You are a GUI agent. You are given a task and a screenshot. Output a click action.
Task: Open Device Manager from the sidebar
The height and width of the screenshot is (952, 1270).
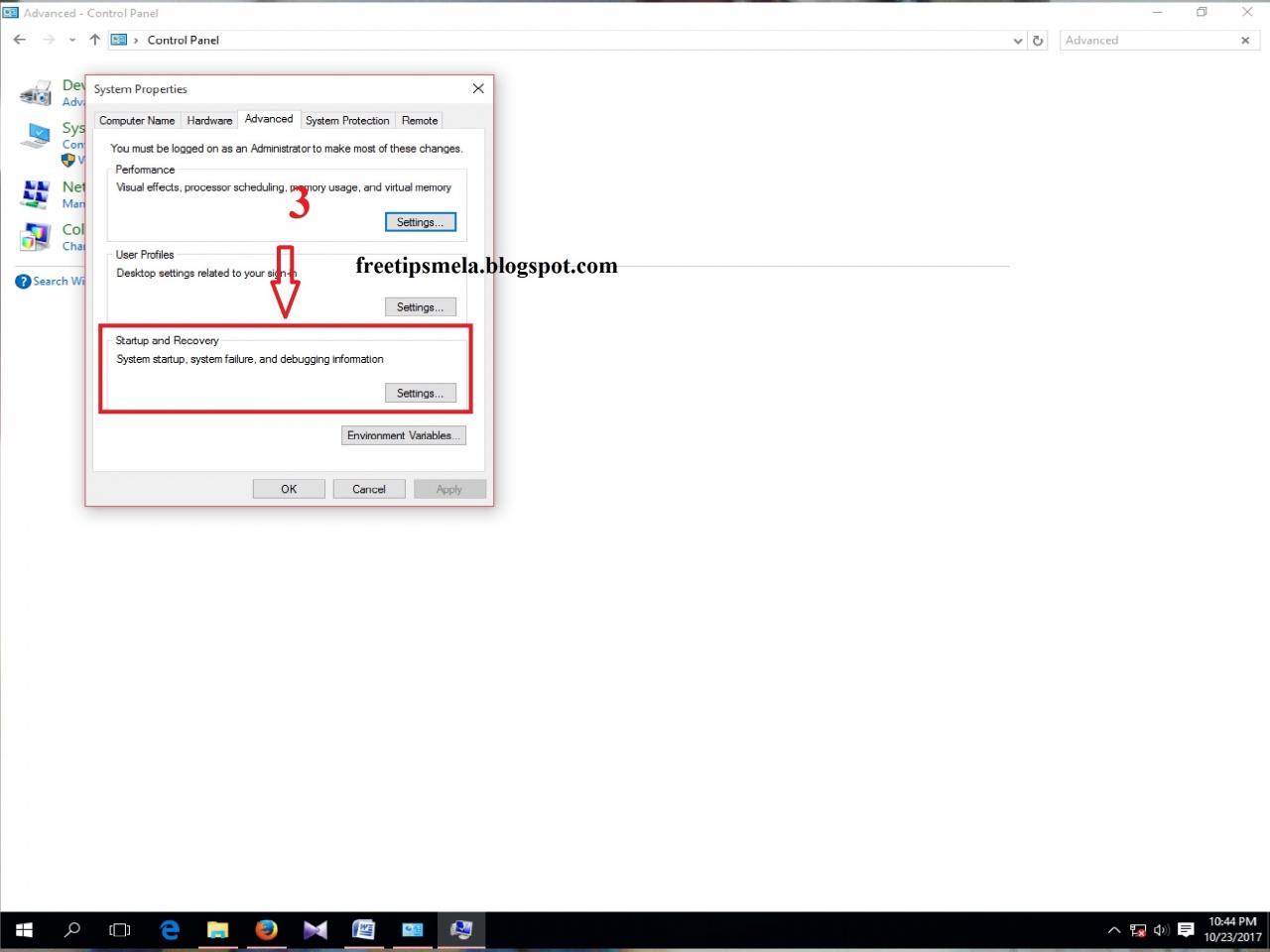point(35,93)
